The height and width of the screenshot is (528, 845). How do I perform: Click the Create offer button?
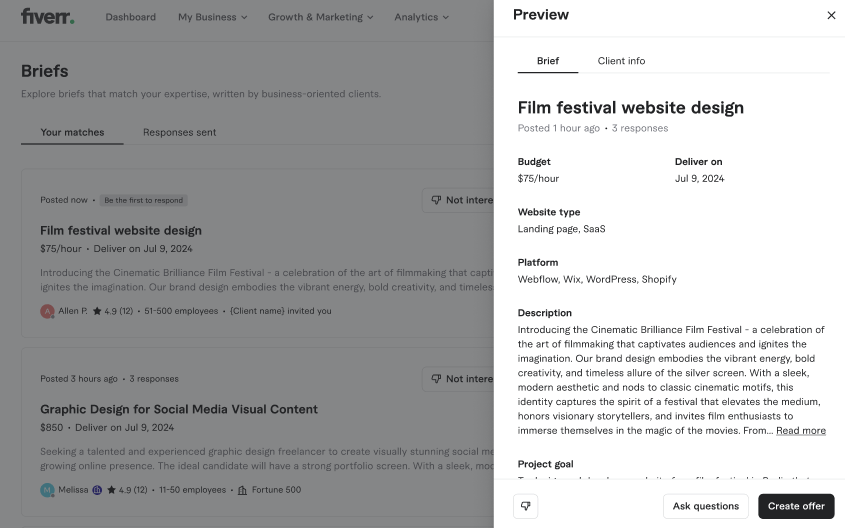795,506
